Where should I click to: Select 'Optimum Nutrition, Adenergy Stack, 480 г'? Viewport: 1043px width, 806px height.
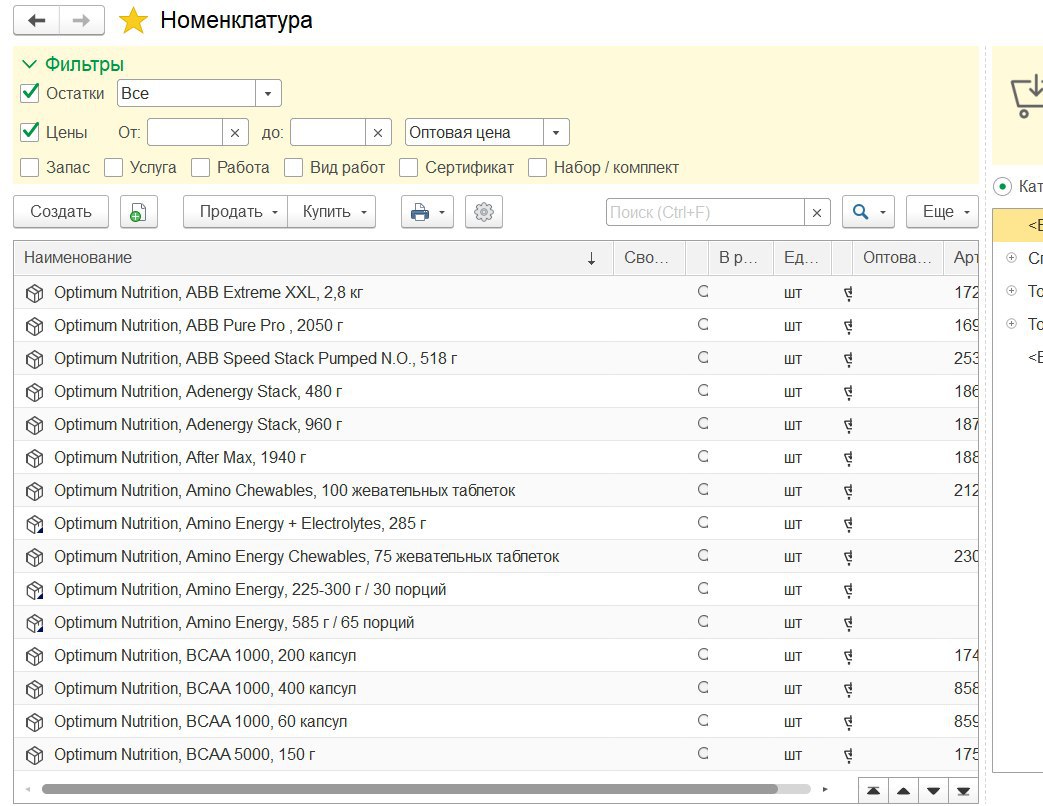pos(198,392)
